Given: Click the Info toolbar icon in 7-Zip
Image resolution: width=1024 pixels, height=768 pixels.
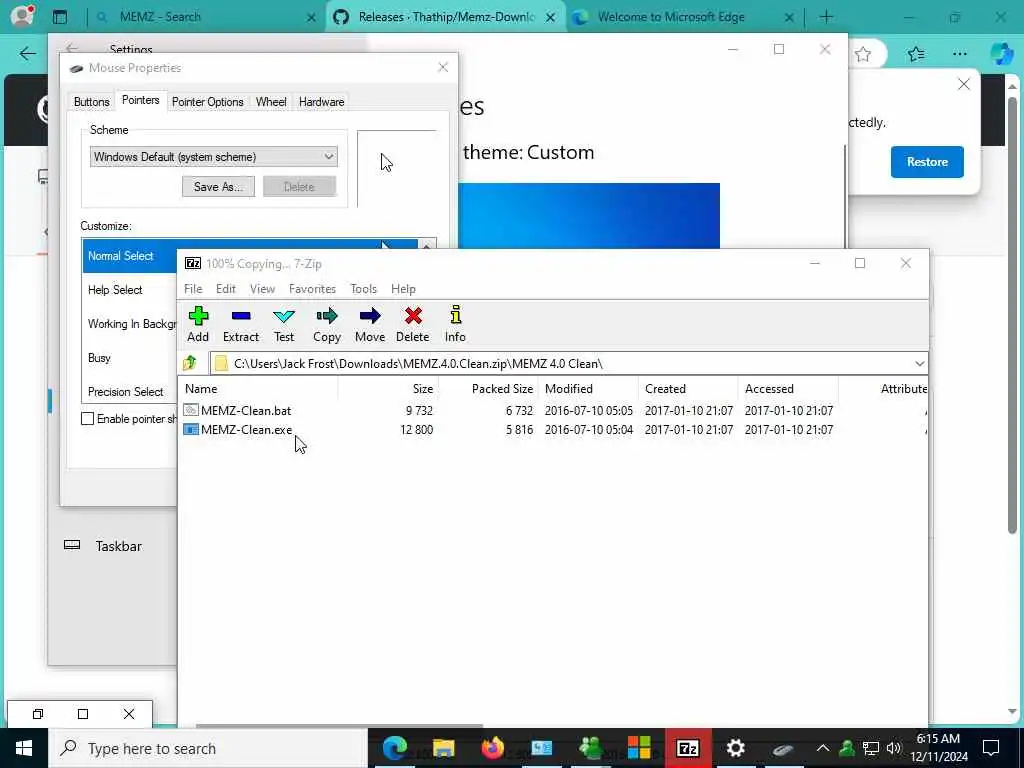Looking at the screenshot, I should (455, 324).
